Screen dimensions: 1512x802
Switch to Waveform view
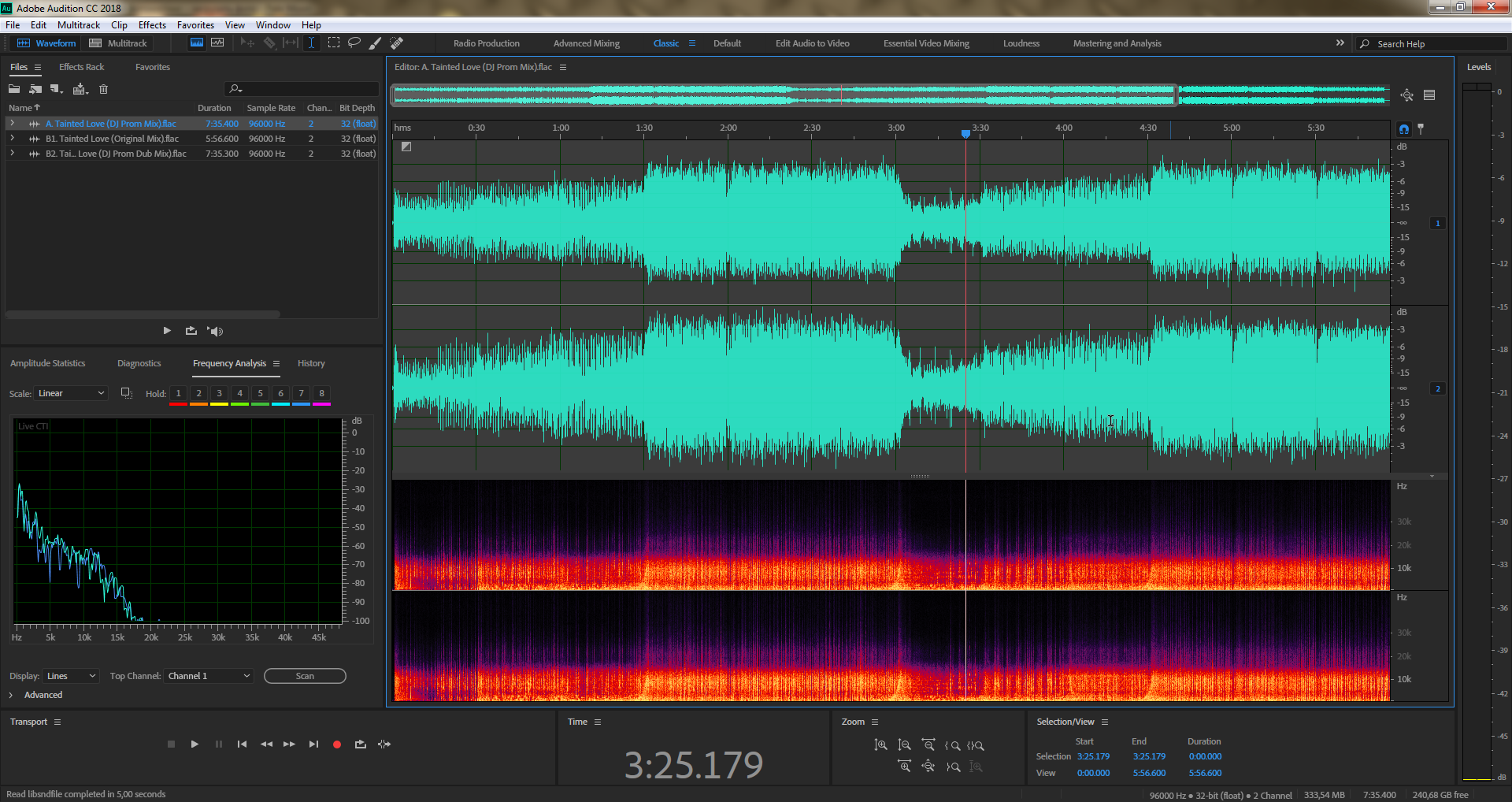(x=46, y=43)
